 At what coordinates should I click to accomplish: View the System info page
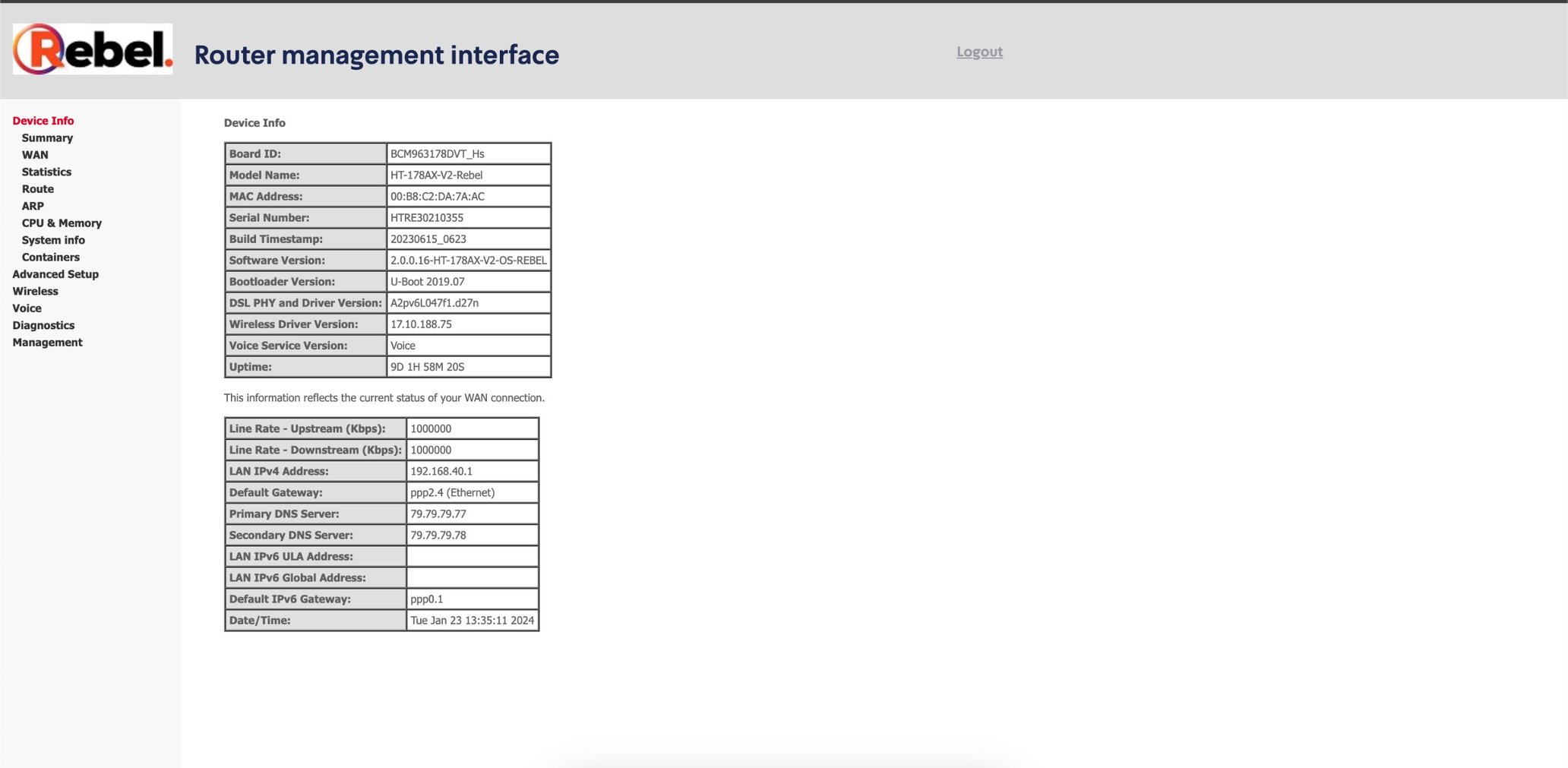tap(53, 239)
